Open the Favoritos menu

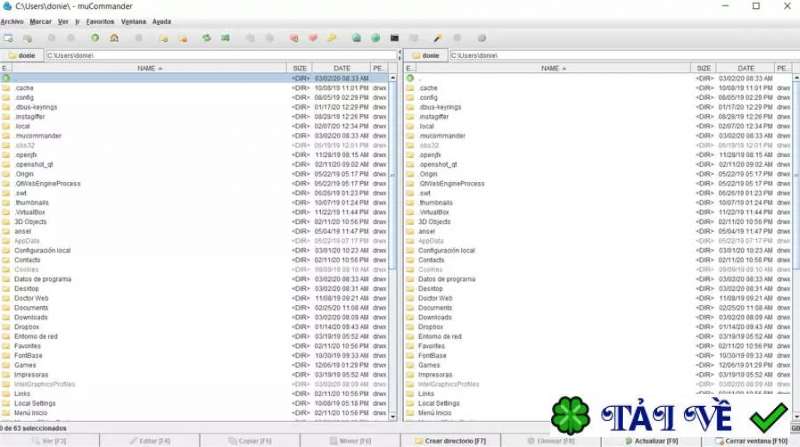(100, 21)
